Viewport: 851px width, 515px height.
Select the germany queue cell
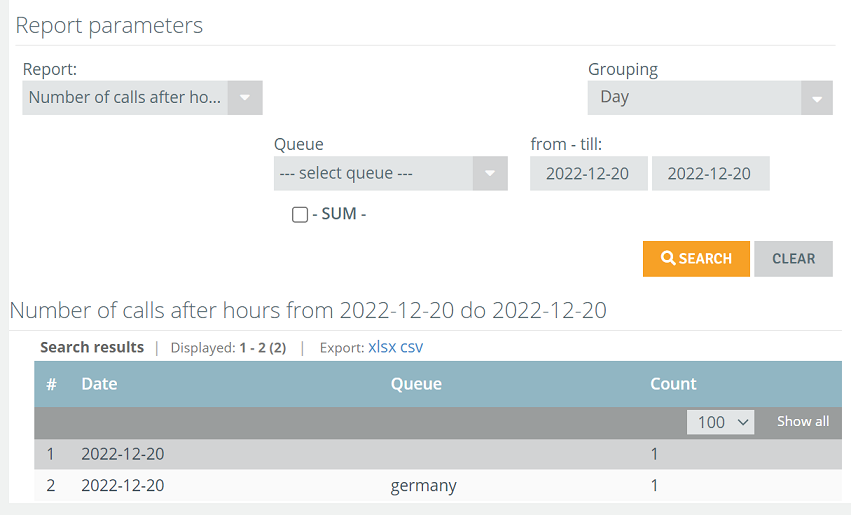[423, 485]
